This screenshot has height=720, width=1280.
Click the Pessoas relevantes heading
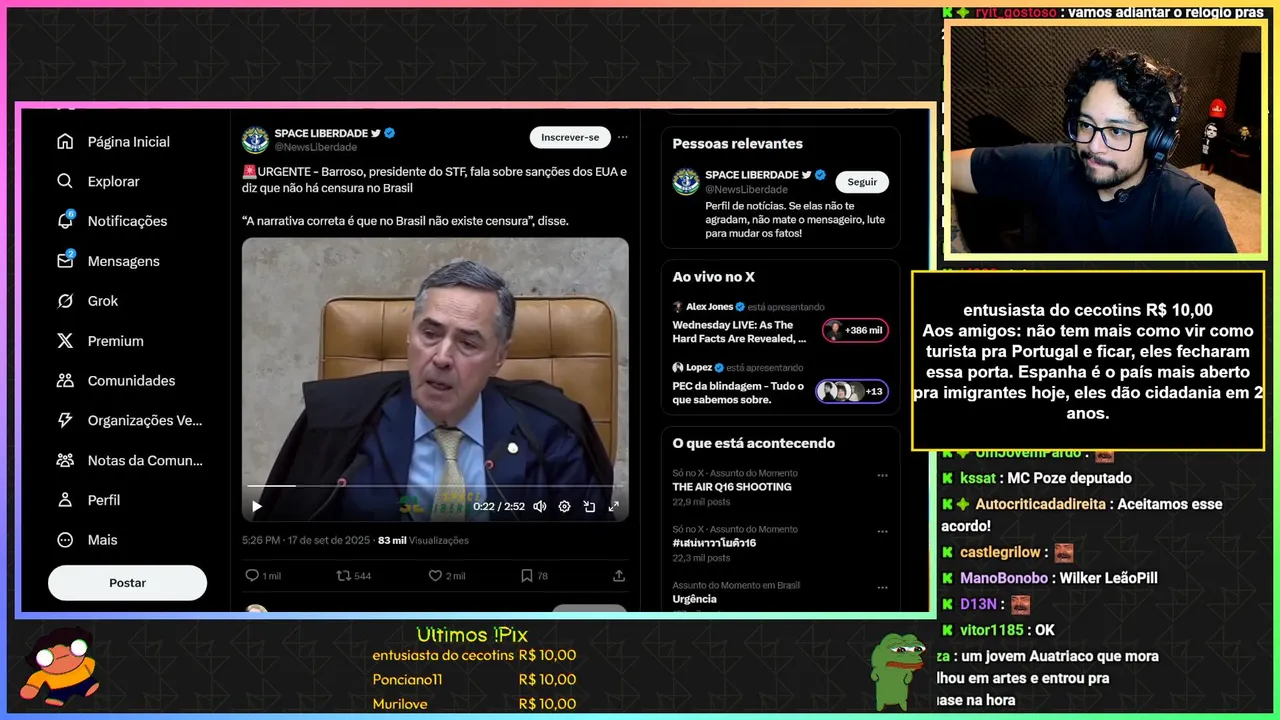point(738,144)
